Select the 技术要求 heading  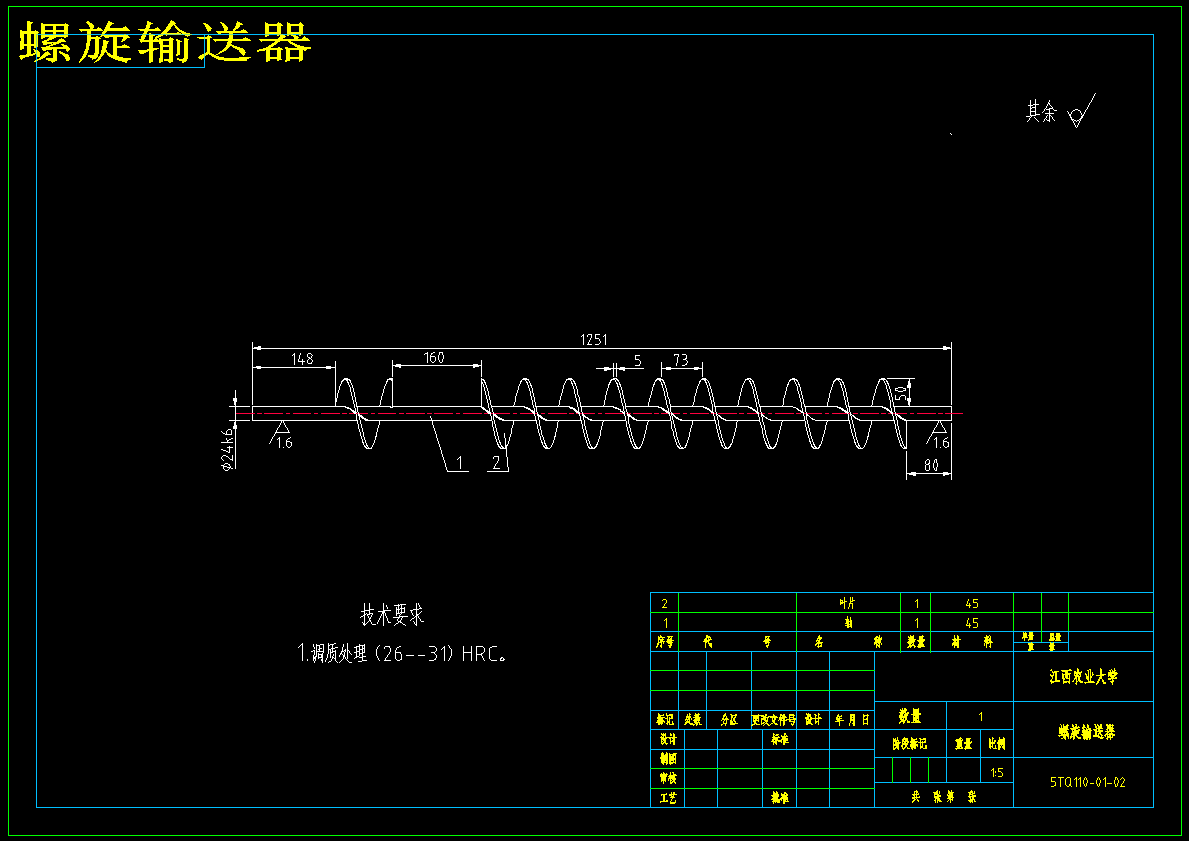[x=391, y=615]
